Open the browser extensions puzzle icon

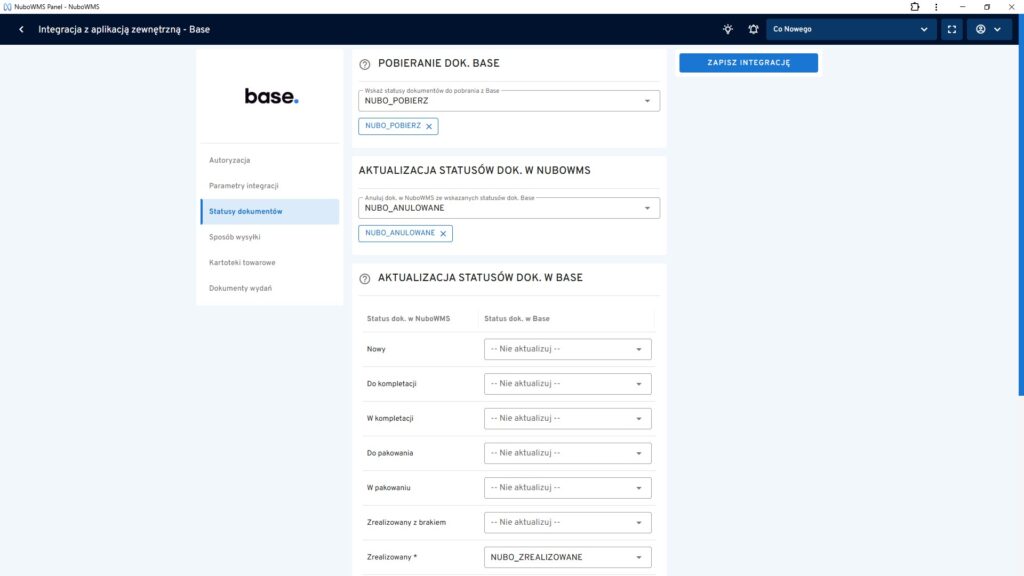coord(915,6)
